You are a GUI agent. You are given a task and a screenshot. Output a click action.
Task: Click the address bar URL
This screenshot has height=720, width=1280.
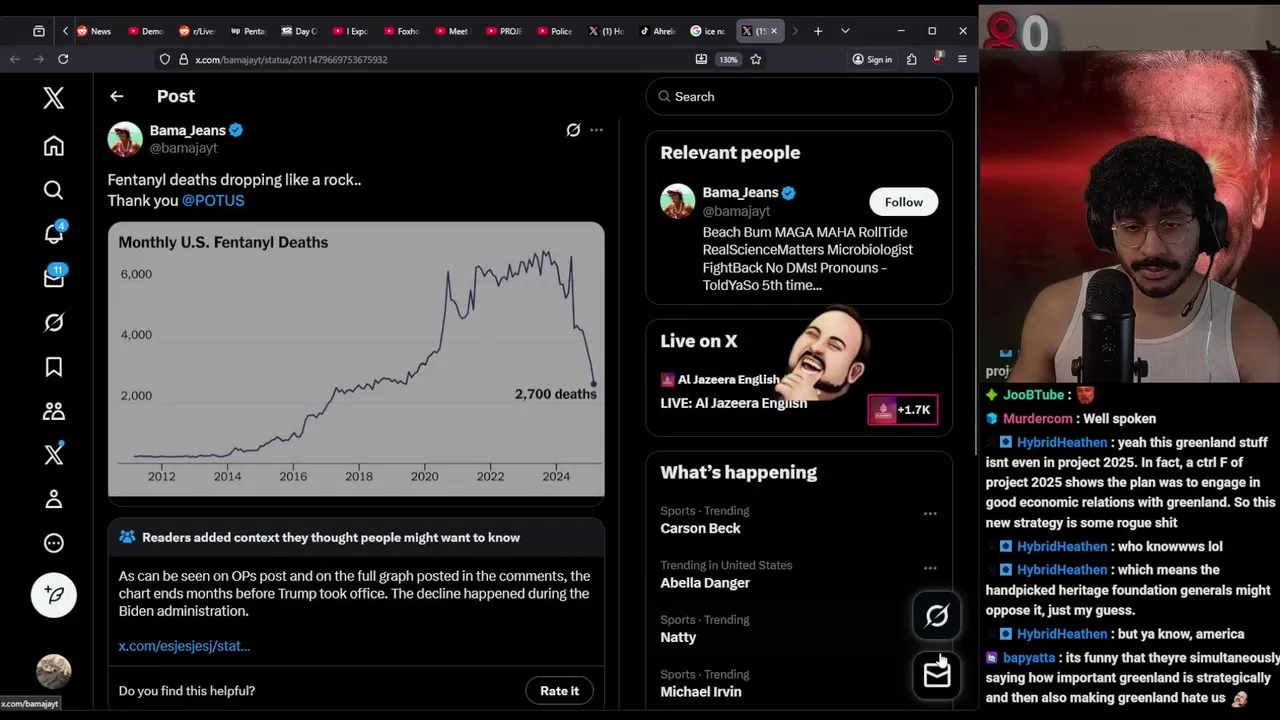click(x=291, y=60)
